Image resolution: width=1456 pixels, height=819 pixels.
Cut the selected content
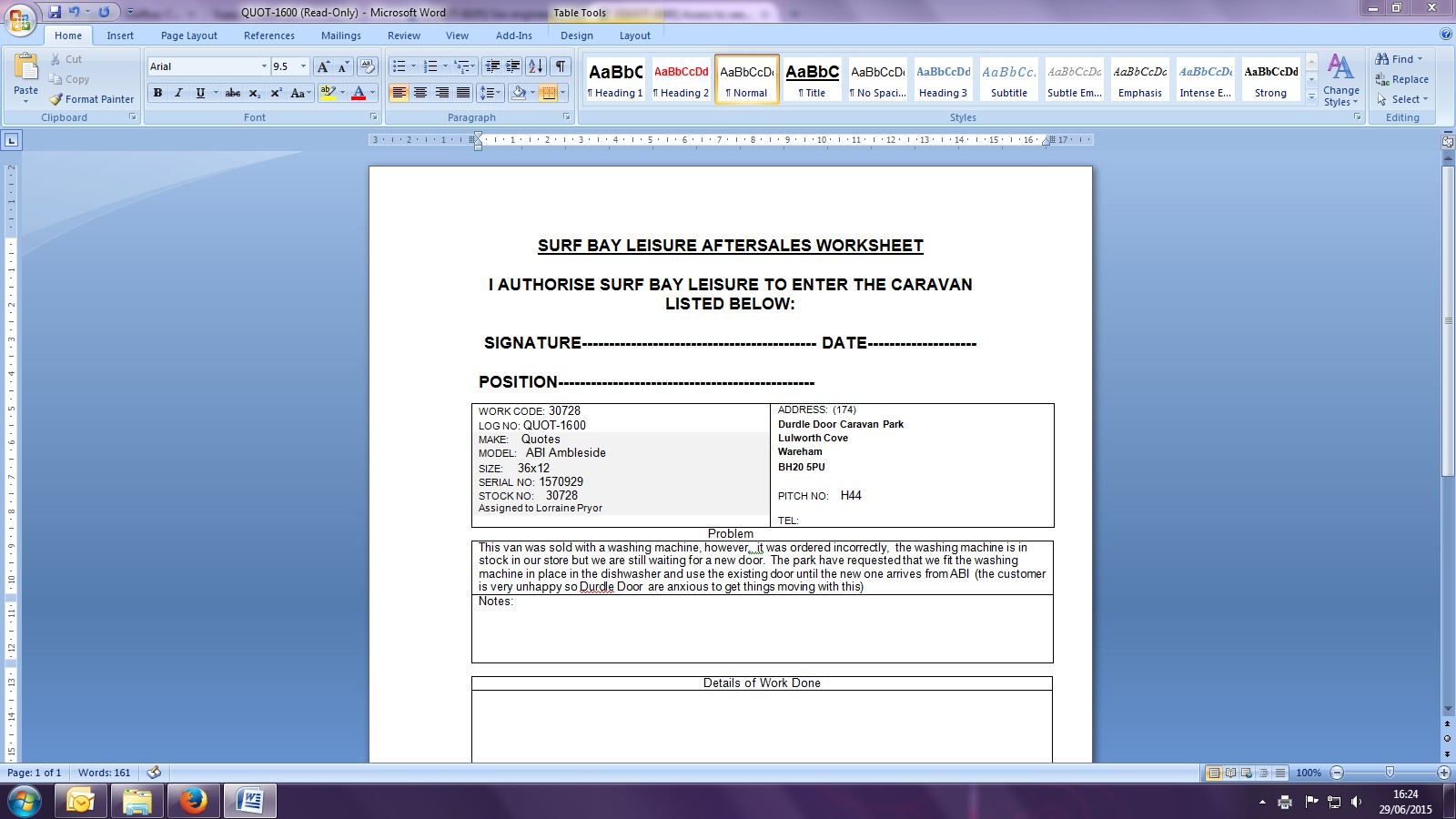[66, 59]
